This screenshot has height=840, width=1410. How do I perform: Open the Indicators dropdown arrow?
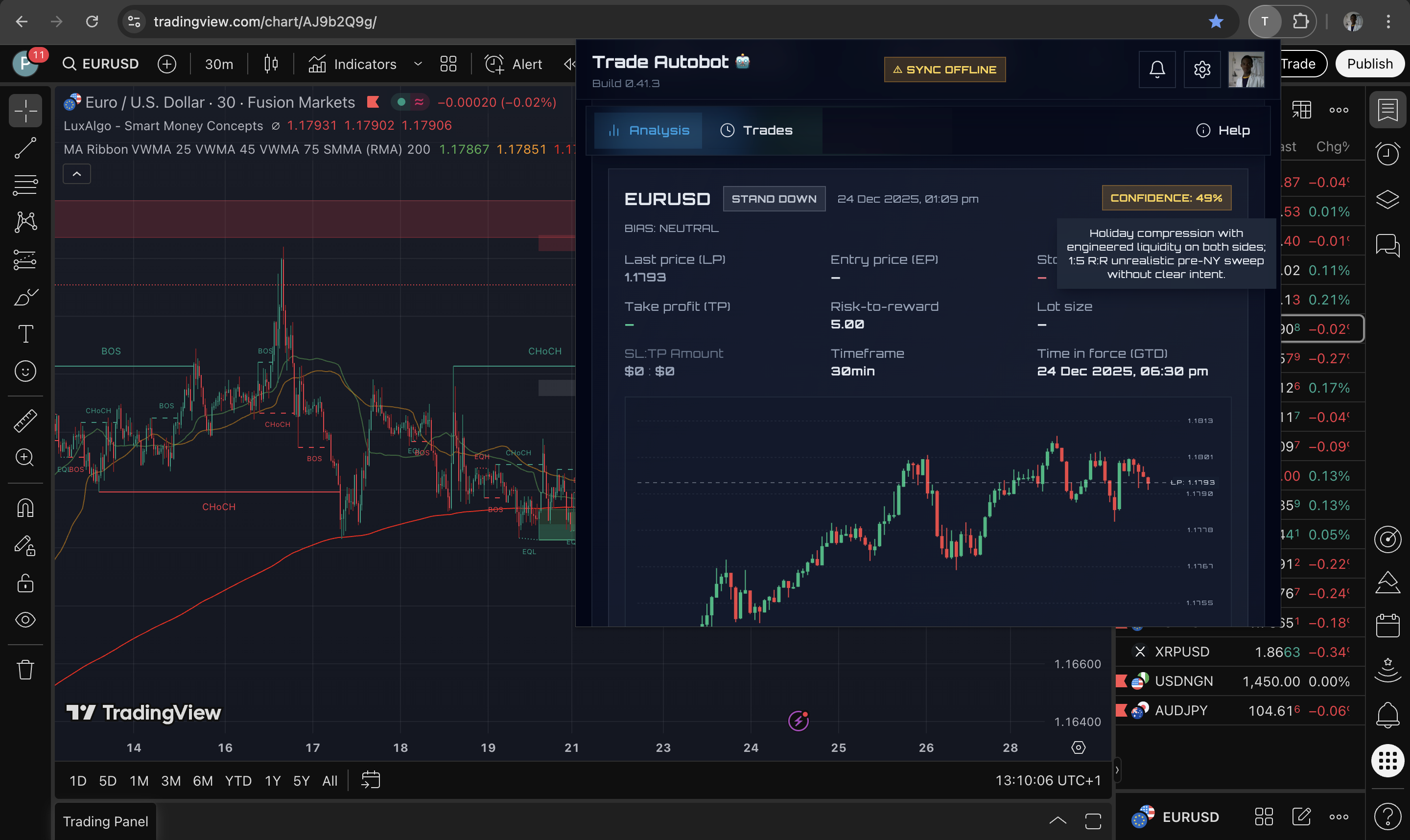(418, 64)
